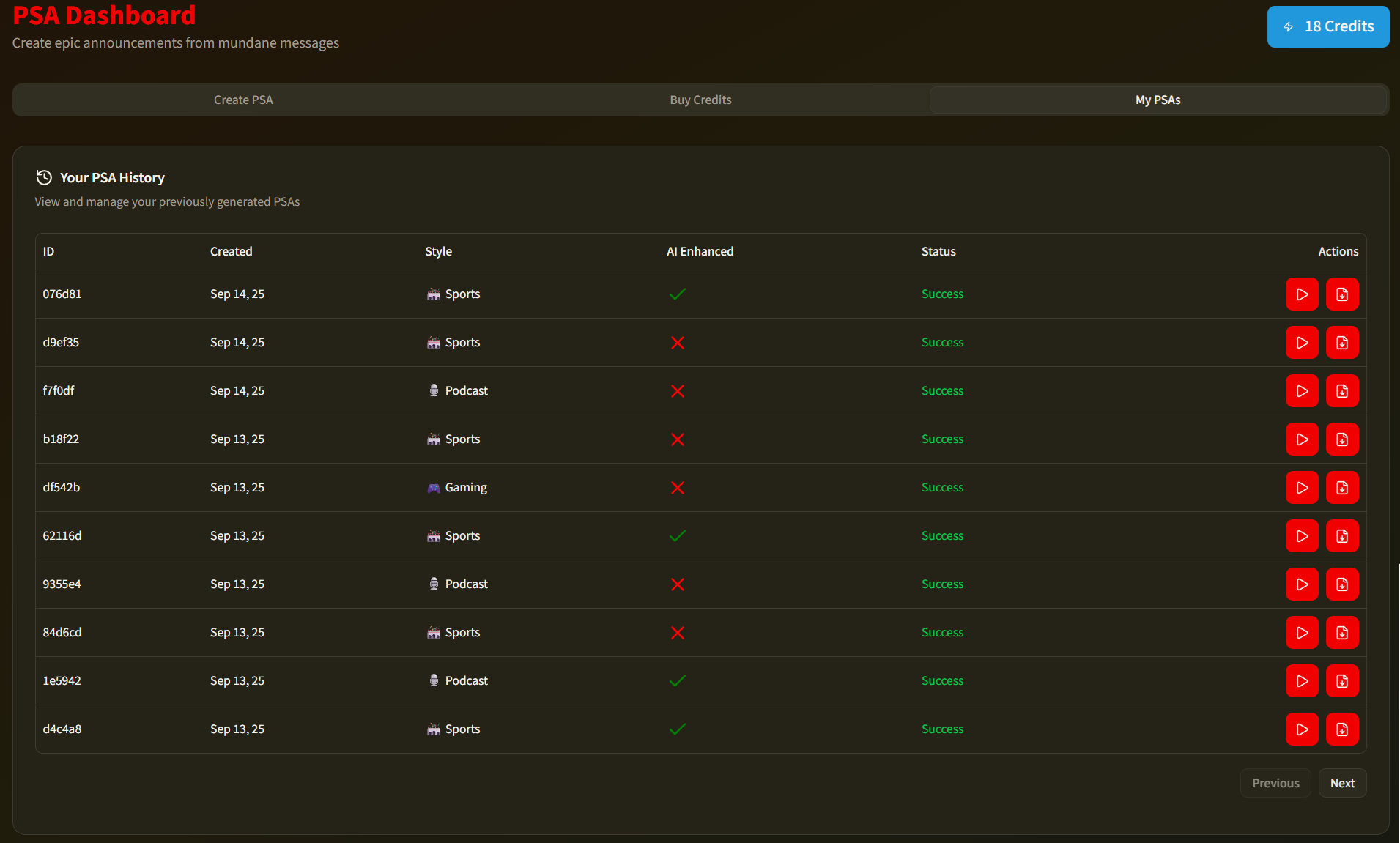Image resolution: width=1400 pixels, height=843 pixels.
Task: Download the Gaming PSA df542b
Action: coord(1342,488)
